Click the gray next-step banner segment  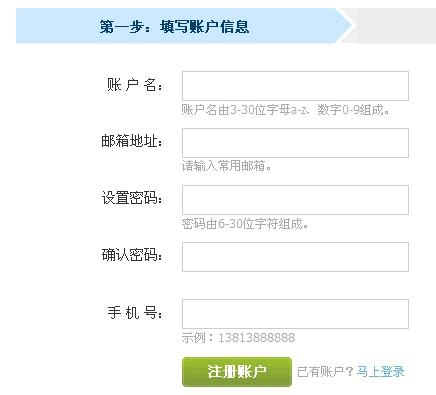pyautogui.click(x=393, y=26)
